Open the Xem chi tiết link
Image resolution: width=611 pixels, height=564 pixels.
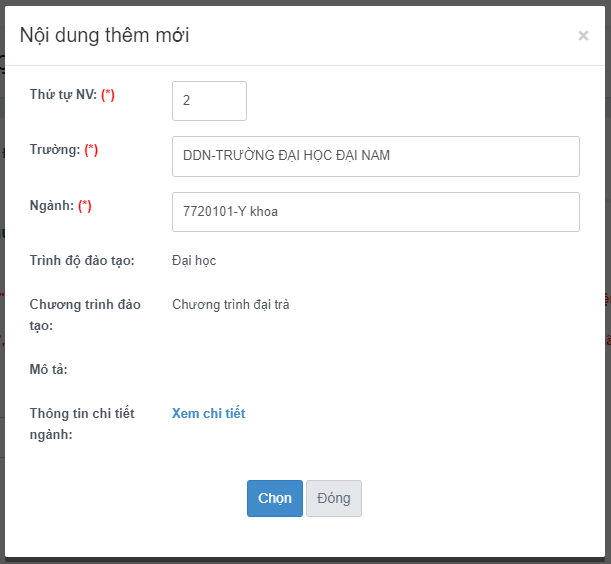point(208,413)
